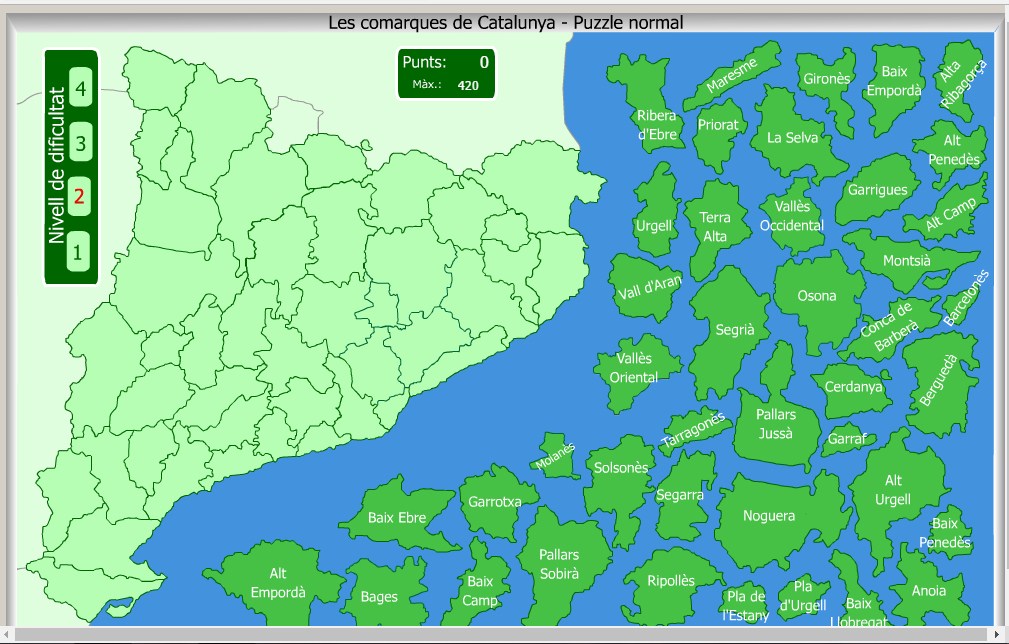Pick up the Baix Ebre piece

pos(396,518)
